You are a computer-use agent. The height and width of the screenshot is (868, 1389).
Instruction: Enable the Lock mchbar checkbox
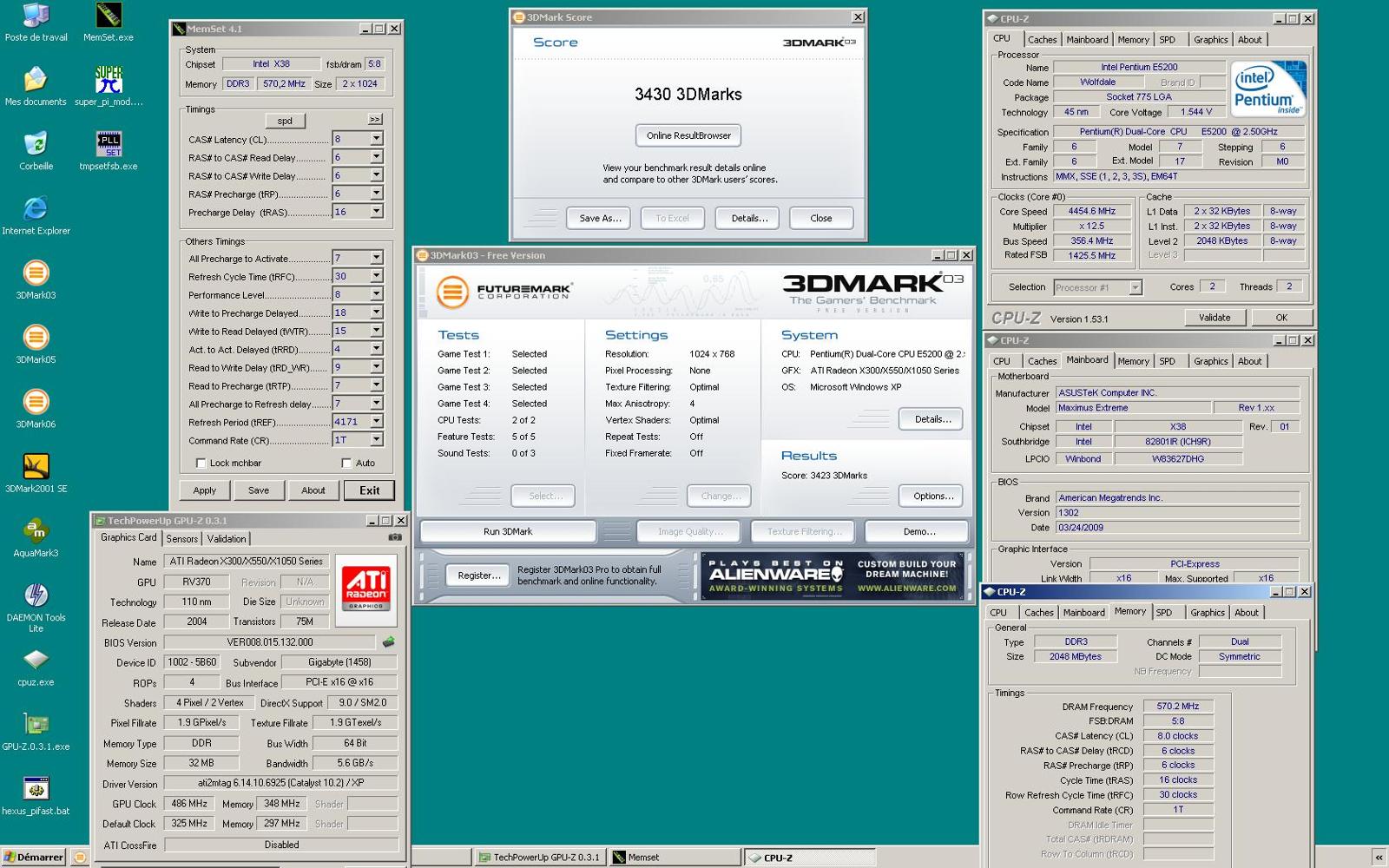201,464
